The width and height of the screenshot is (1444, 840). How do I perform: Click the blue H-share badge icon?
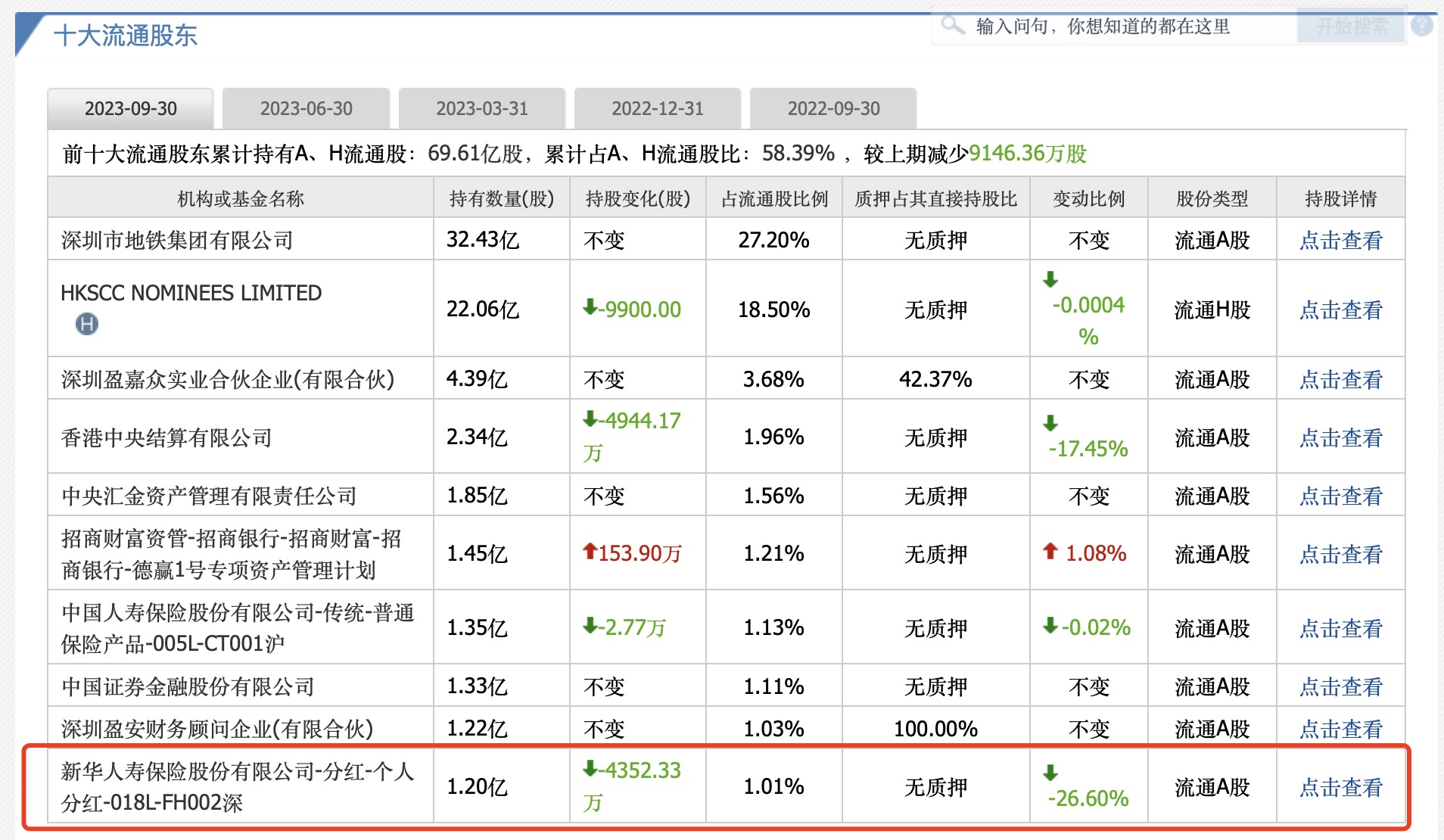(x=87, y=325)
